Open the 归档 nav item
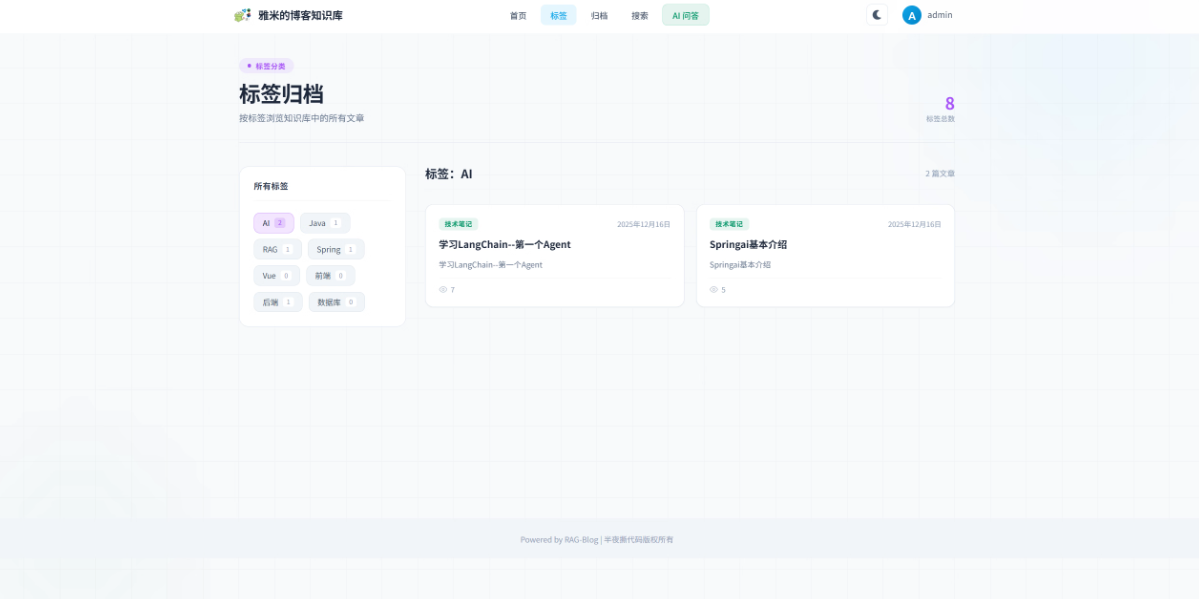Viewport: 1199px width, 599px height. (x=600, y=15)
